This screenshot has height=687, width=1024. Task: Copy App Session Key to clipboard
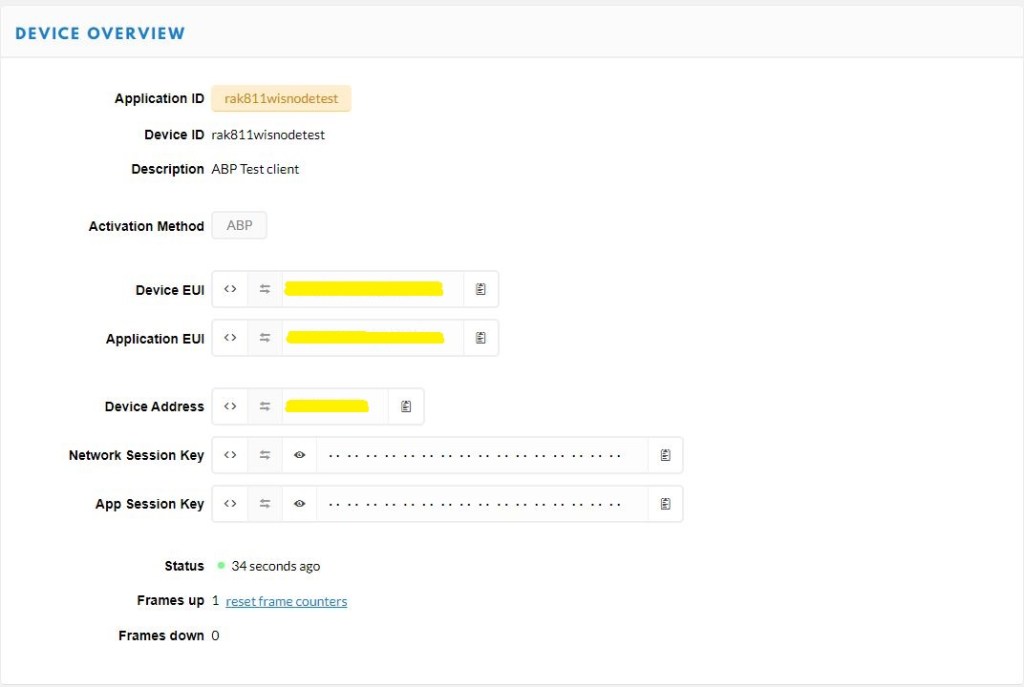coord(665,504)
